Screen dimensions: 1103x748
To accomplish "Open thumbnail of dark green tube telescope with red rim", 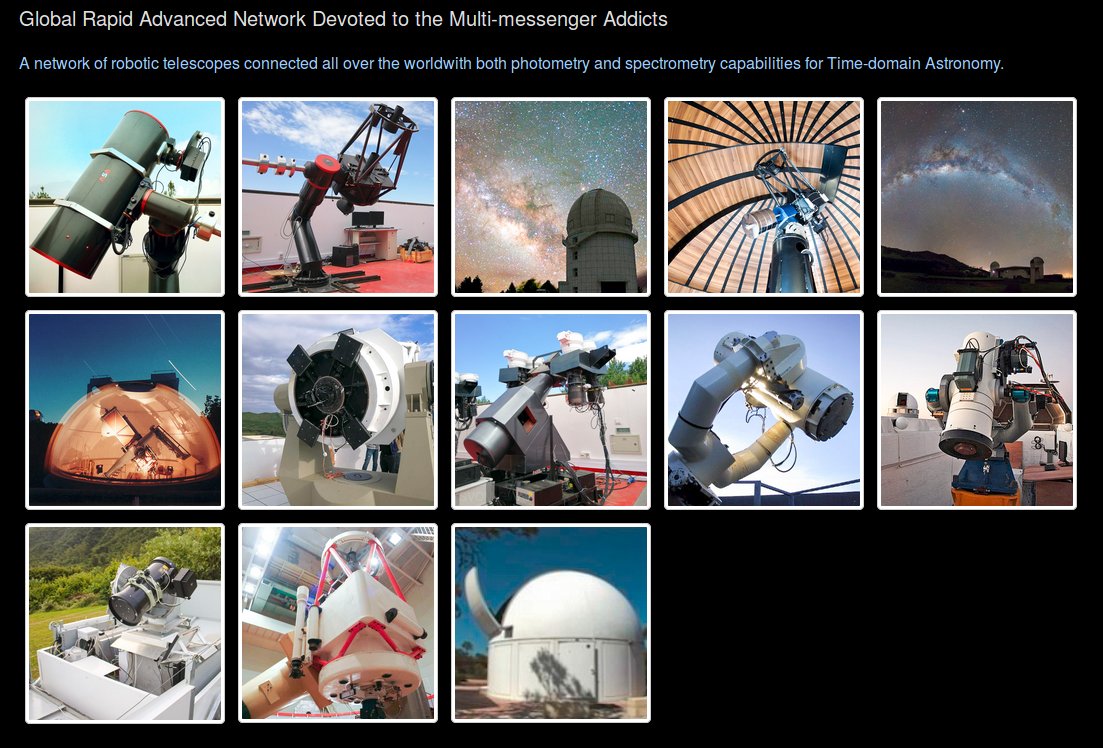I will pos(125,197).
